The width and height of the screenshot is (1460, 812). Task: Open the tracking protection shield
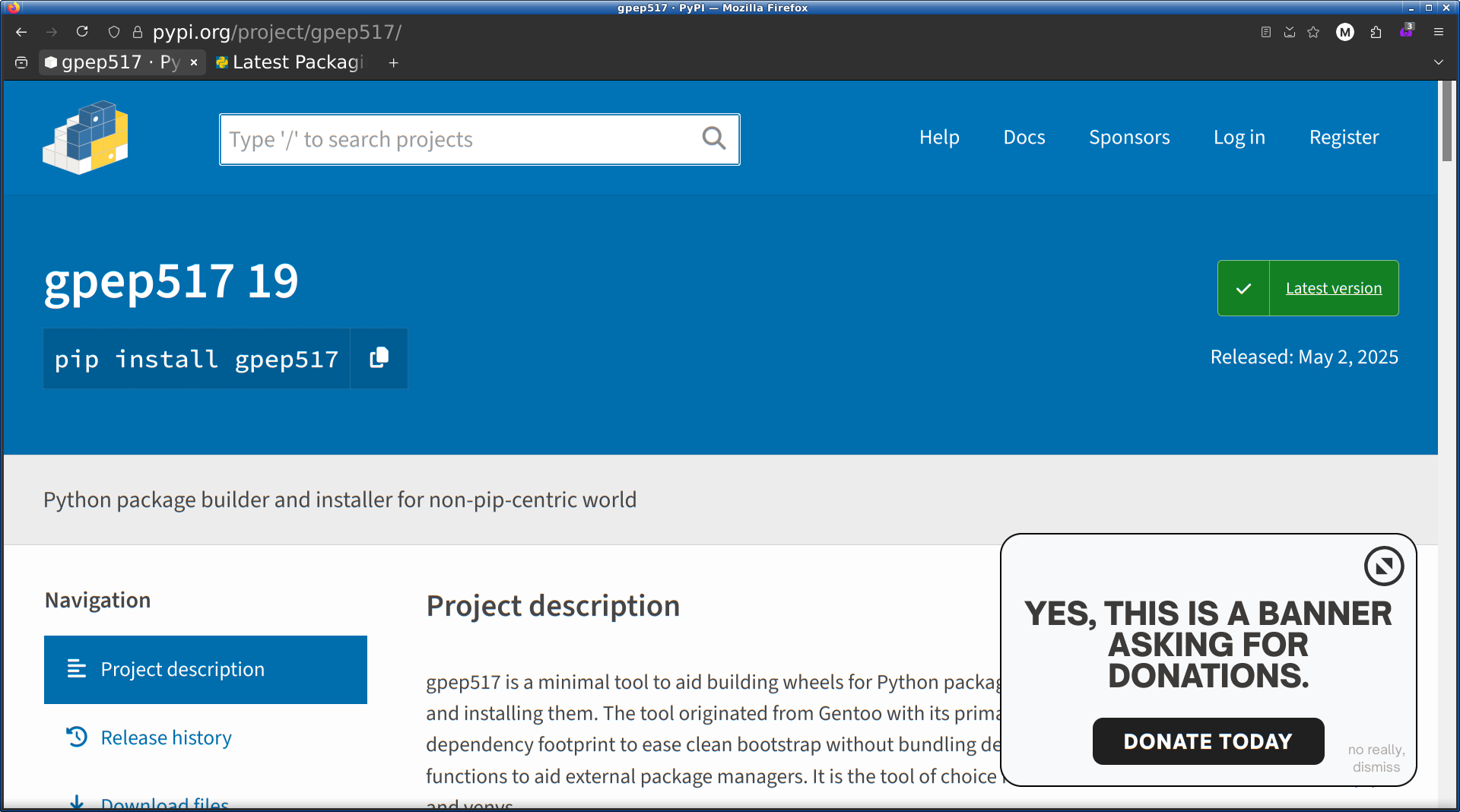[114, 32]
